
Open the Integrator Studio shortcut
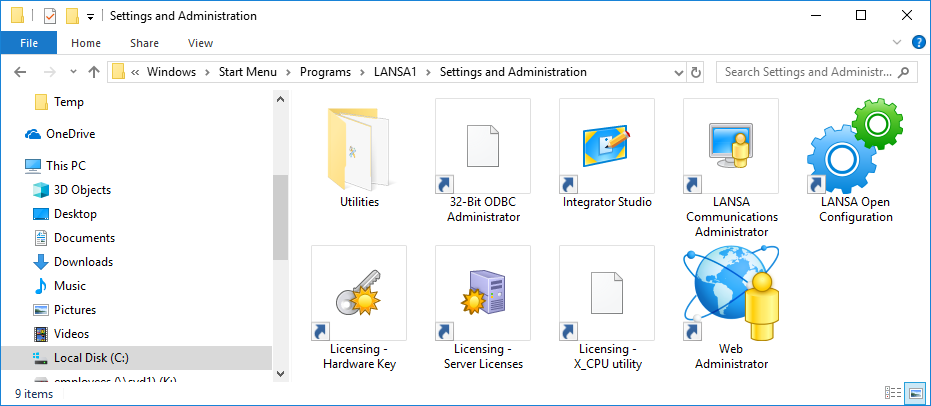click(606, 146)
